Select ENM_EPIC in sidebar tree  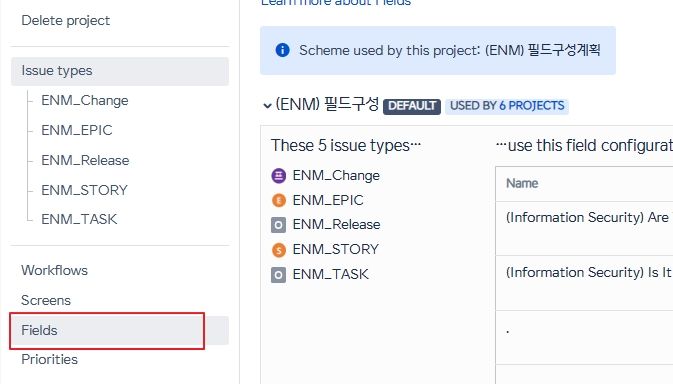pyautogui.click(x=77, y=130)
